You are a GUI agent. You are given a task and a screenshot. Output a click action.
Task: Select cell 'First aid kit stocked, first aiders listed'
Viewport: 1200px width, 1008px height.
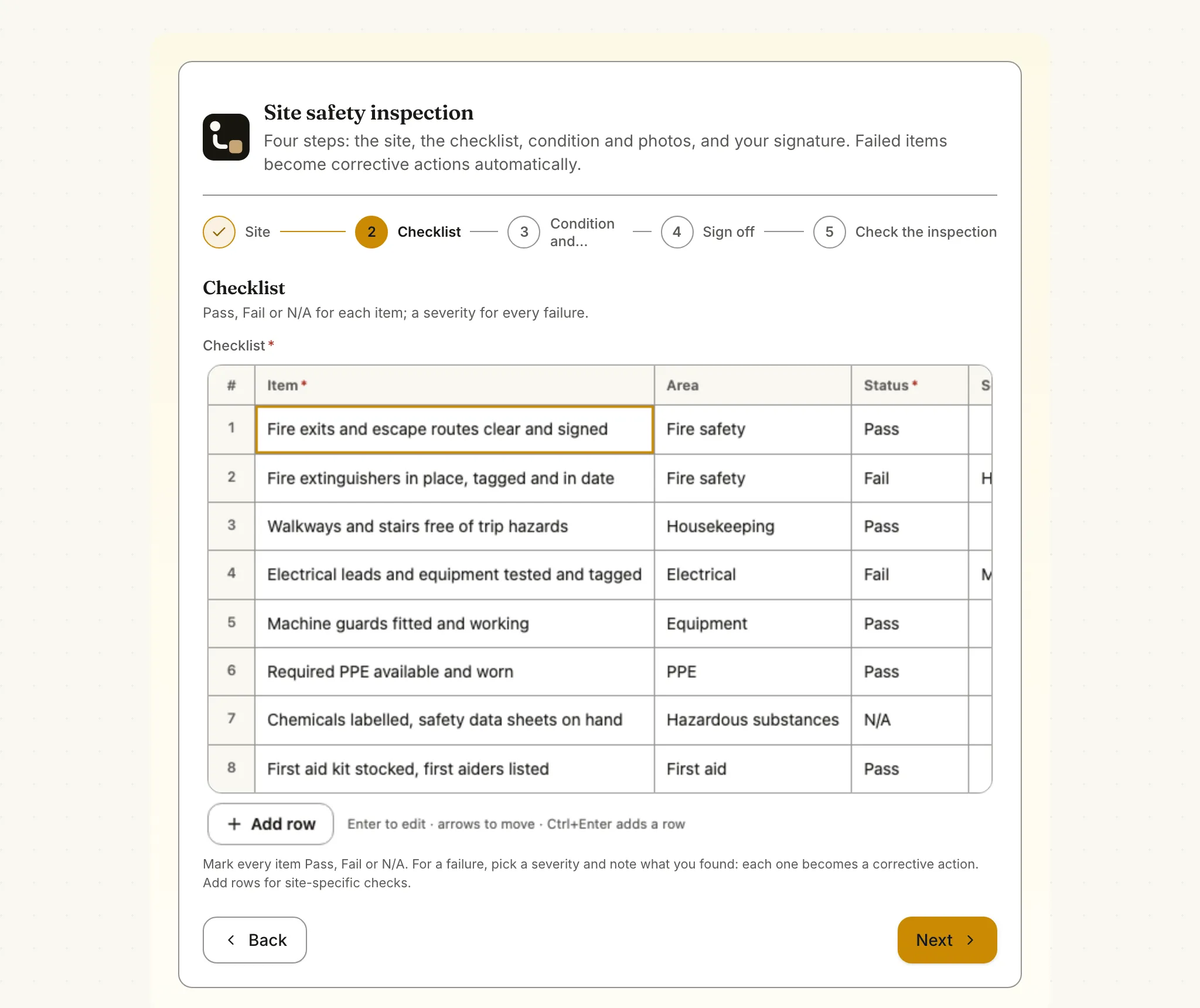pyautogui.click(x=455, y=769)
